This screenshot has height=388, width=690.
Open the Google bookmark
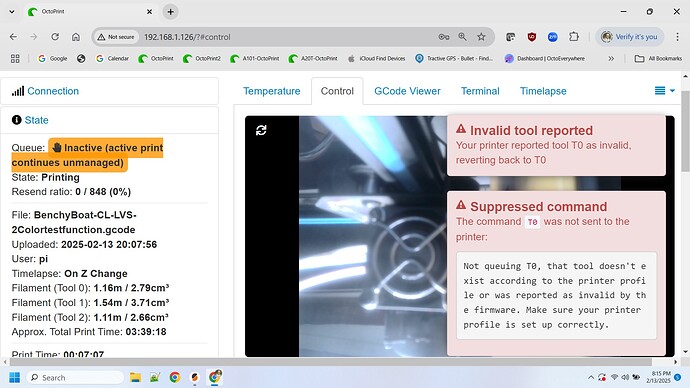pos(52,59)
